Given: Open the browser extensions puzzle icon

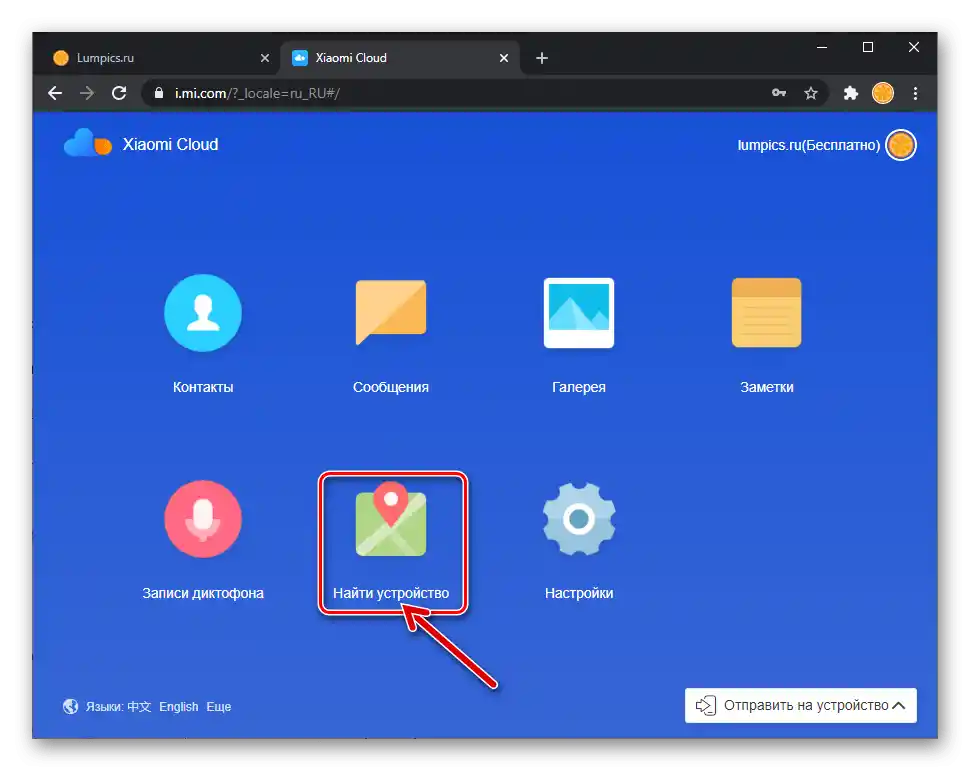Looking at the screenshot, I should coord(851,93).
